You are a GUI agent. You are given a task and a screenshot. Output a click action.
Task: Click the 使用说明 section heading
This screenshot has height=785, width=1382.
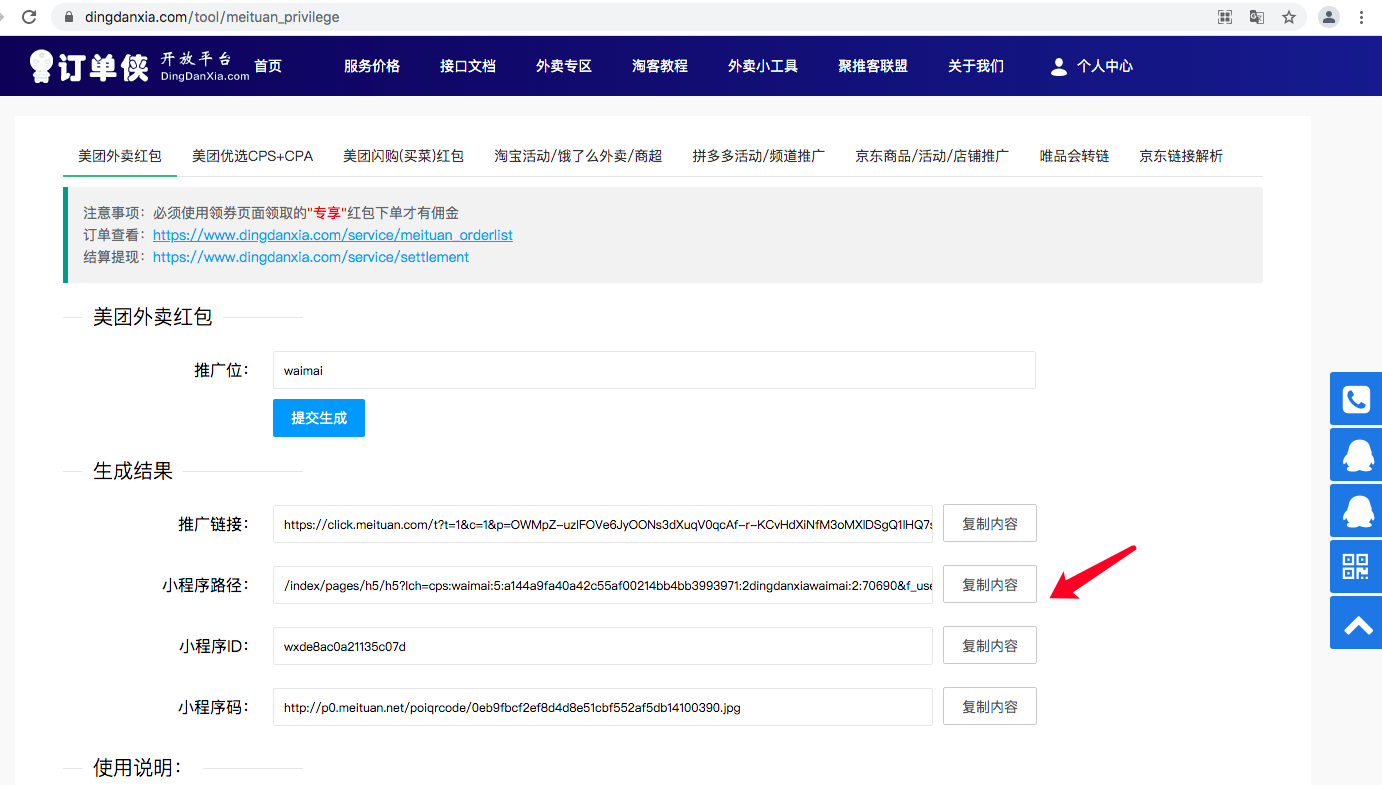137,768
